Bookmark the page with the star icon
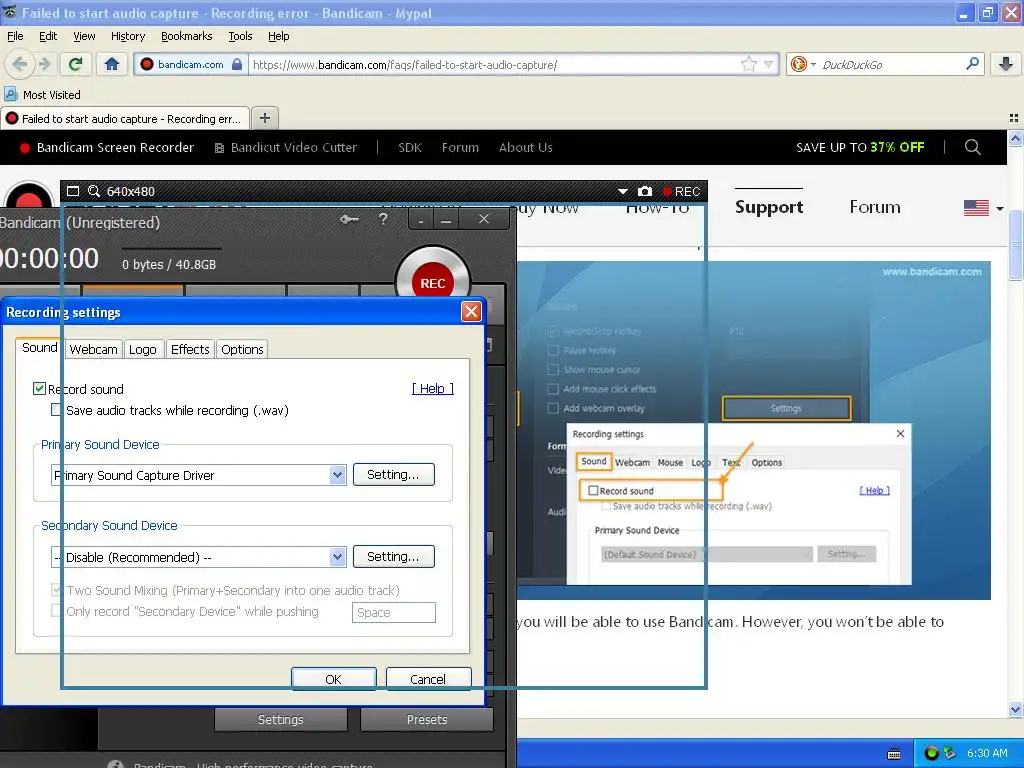The height and width of the screenshot is (768, 1024). click(748, 64)
